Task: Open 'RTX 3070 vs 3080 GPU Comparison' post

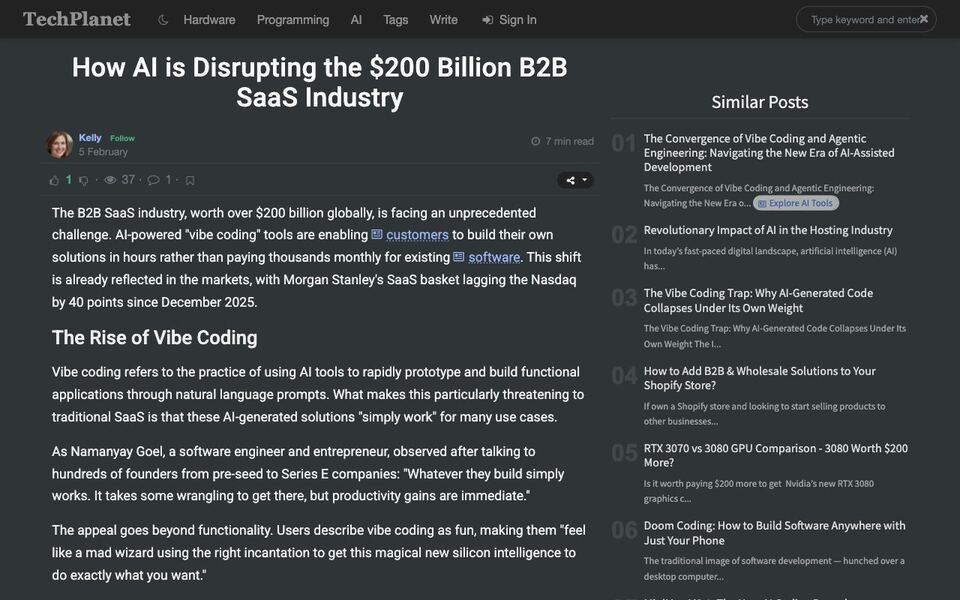Action: pyautogui.click(x=776, y=456)
